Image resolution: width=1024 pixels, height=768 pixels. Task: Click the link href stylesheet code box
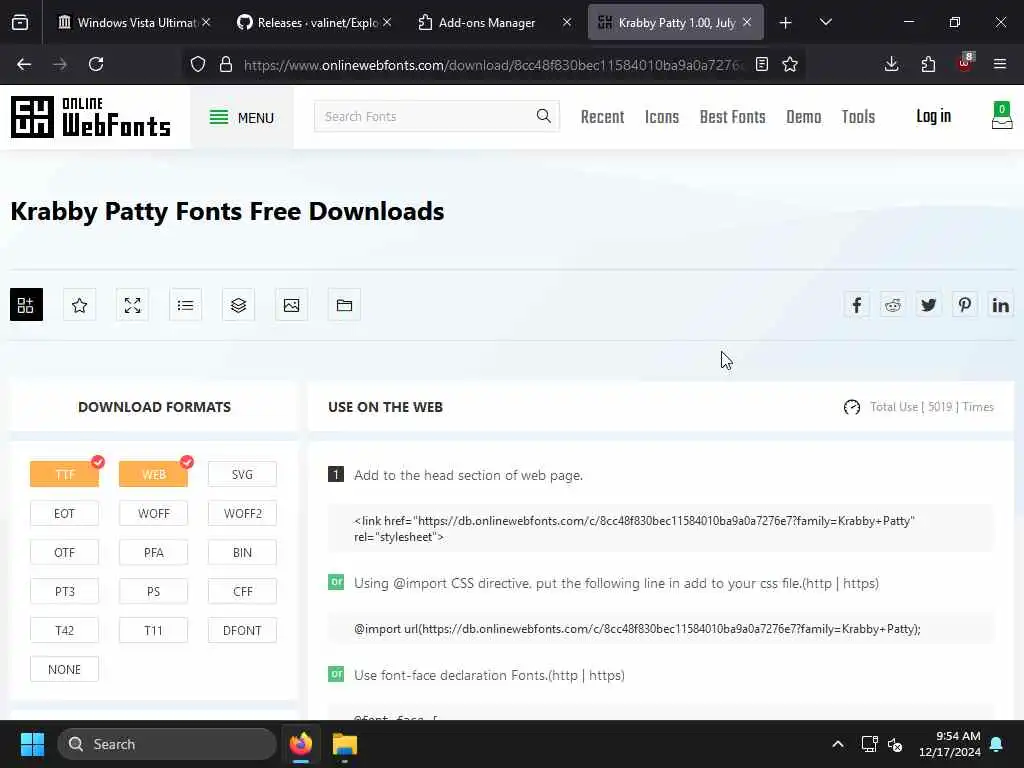pyautogui.click(x=660, y=528)
